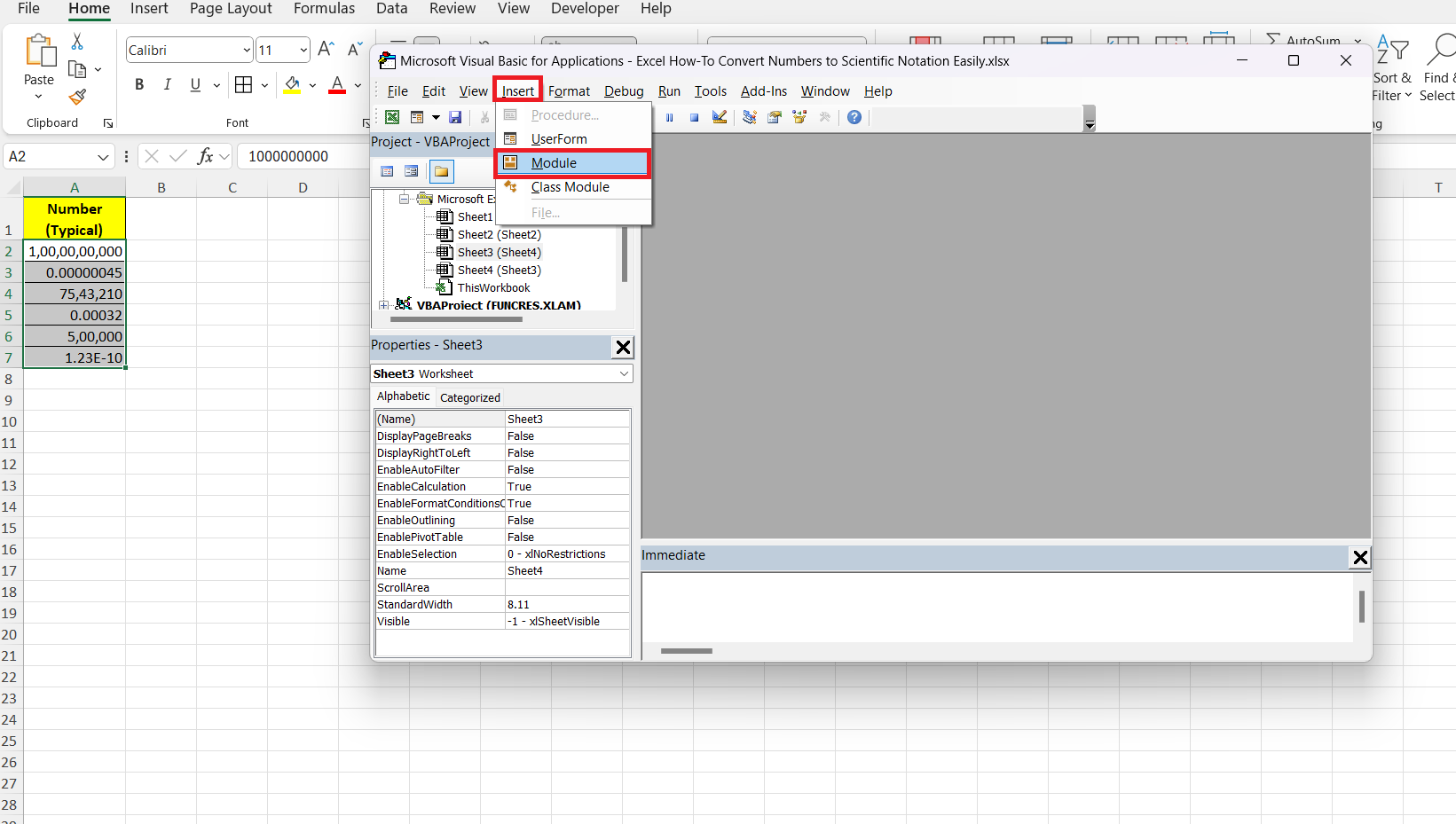Open the Excel Formulas ribbon tab
The width and height of the screenshot is (1456, 824).
324,9
